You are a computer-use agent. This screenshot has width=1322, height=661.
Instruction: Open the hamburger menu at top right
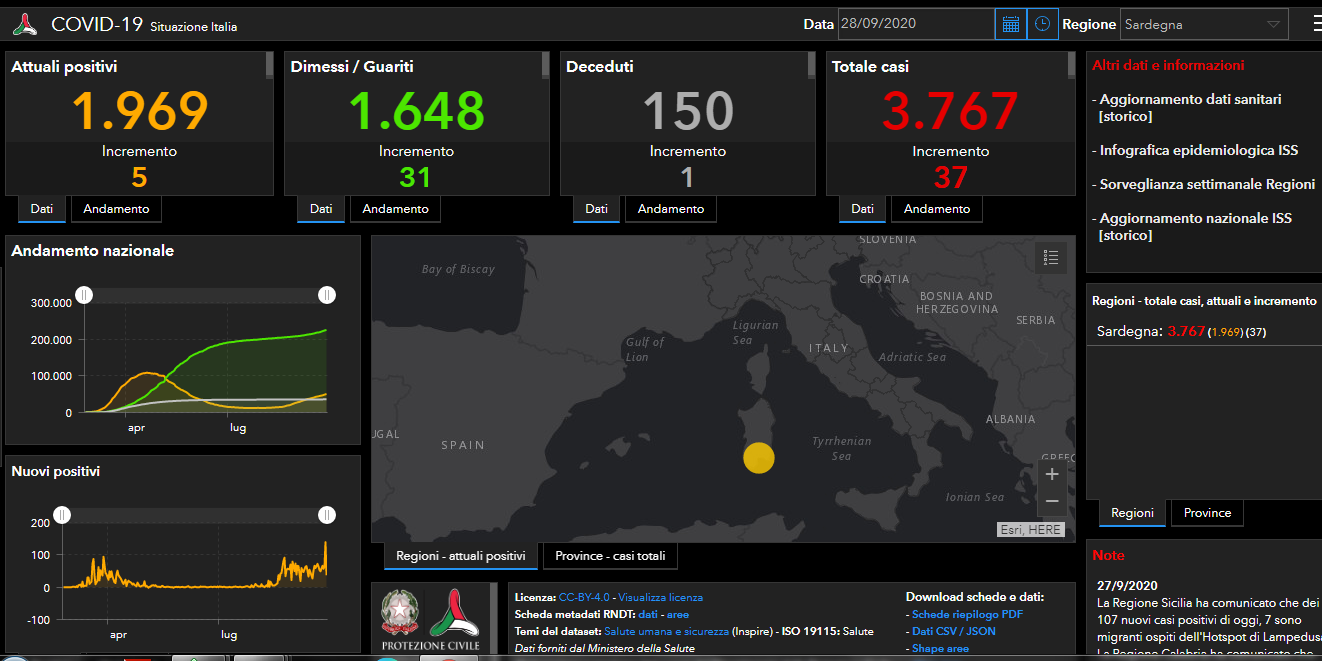click(1316, 24)
